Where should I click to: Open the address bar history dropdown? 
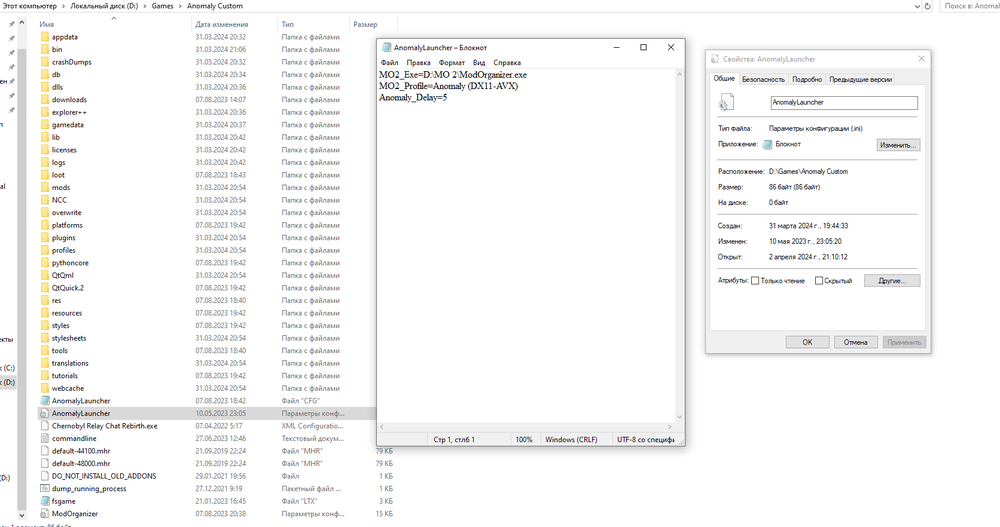pyautogui.click(x=917, y=6)
